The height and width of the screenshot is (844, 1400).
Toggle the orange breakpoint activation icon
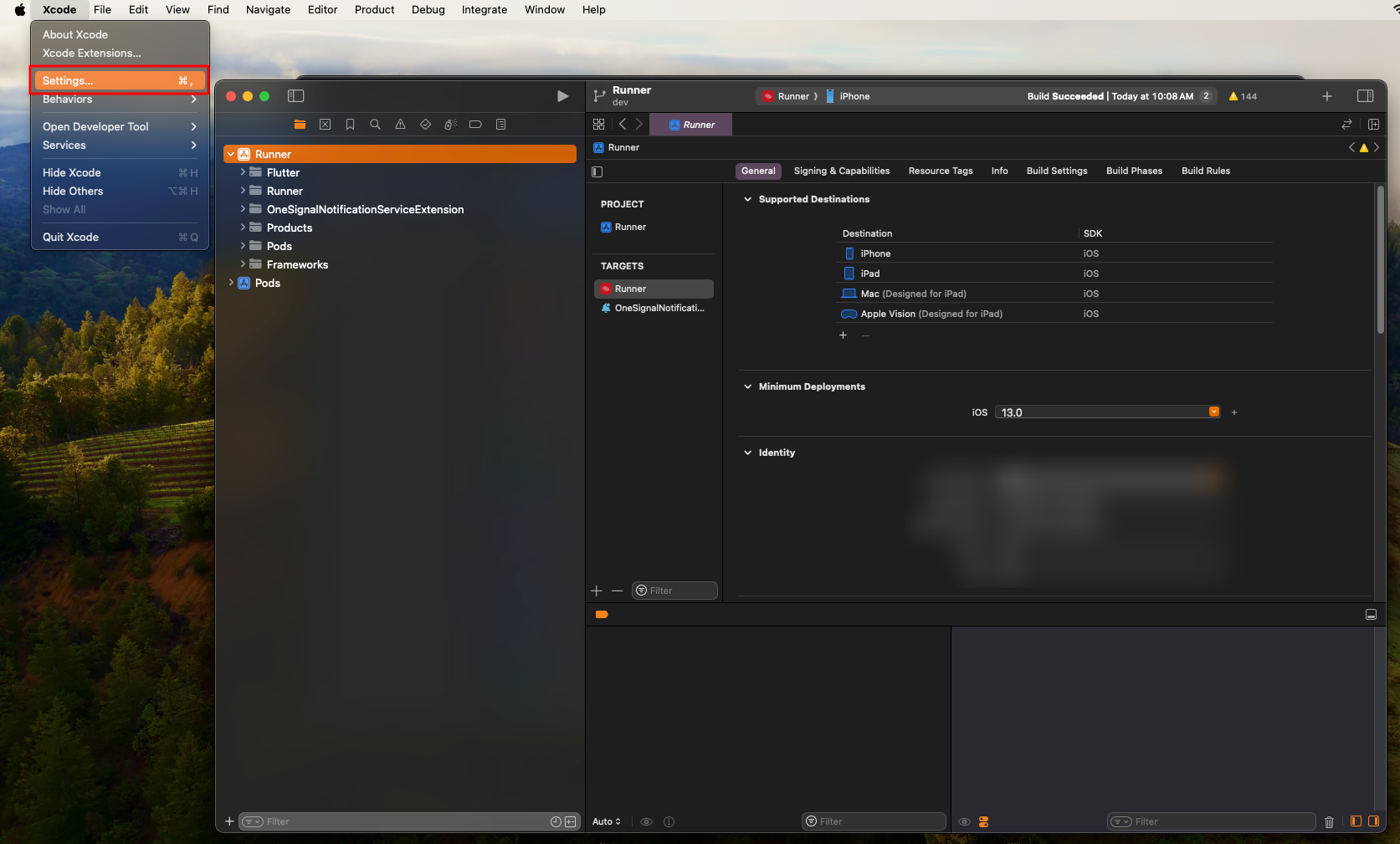pyautogui.click(x=602, y=615)
